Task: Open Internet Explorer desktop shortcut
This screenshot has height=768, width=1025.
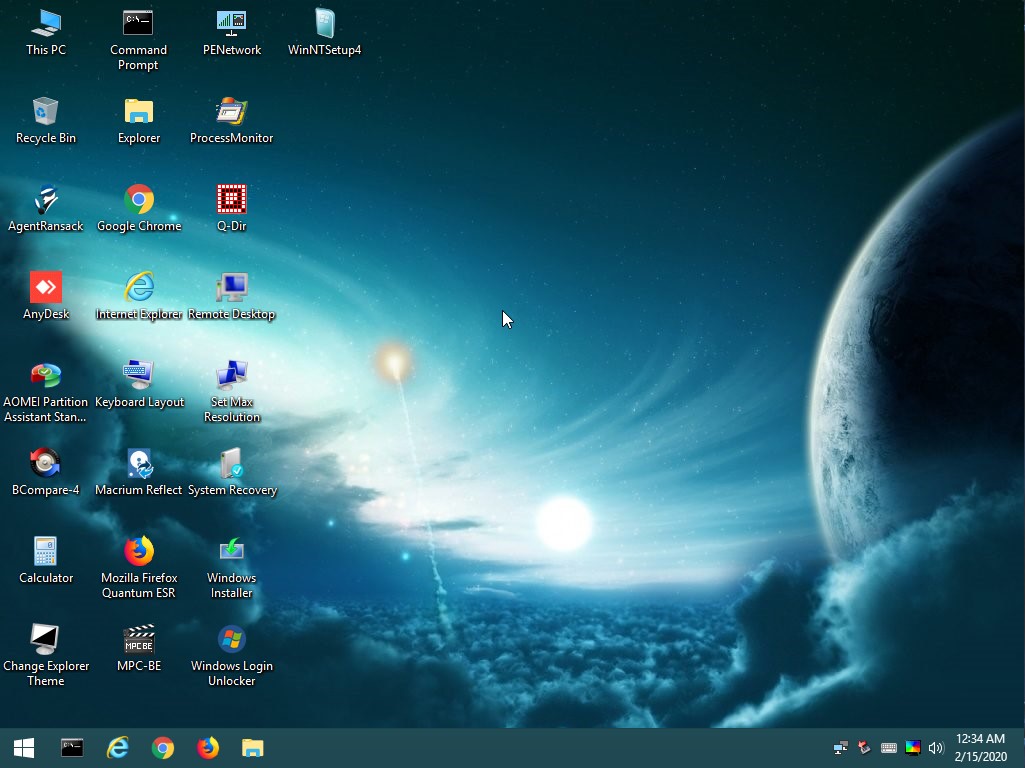Action: click(x=139, y=297)
